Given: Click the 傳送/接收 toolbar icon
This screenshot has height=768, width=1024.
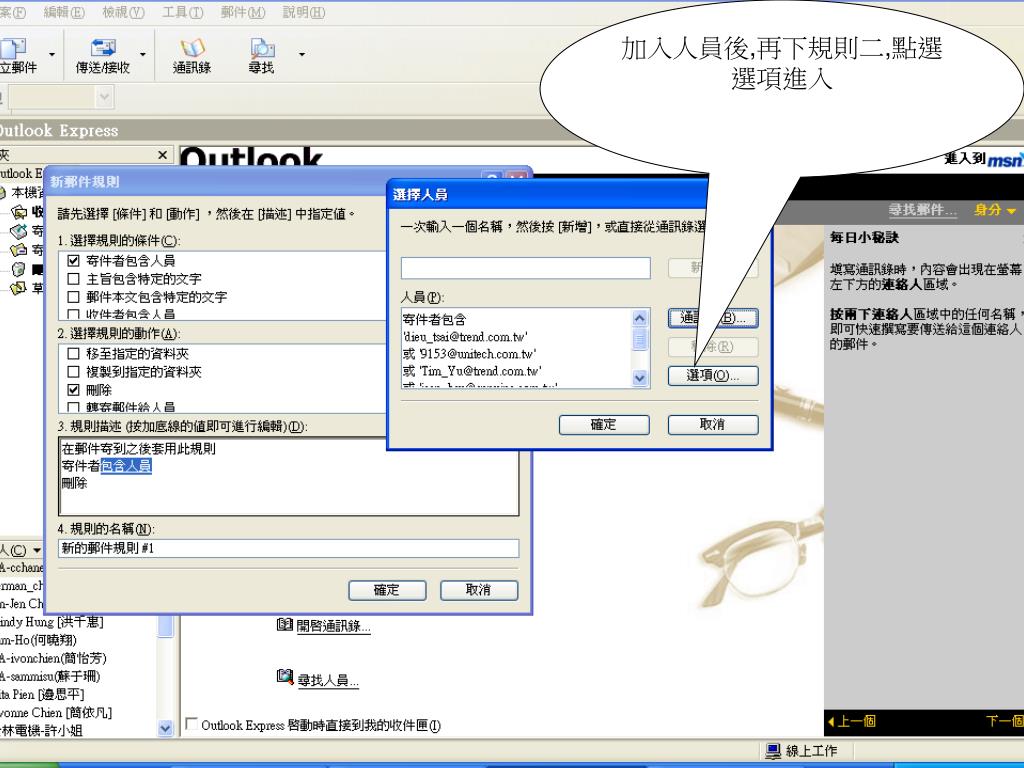Looking at the screenshot, I should coord(103,56).
